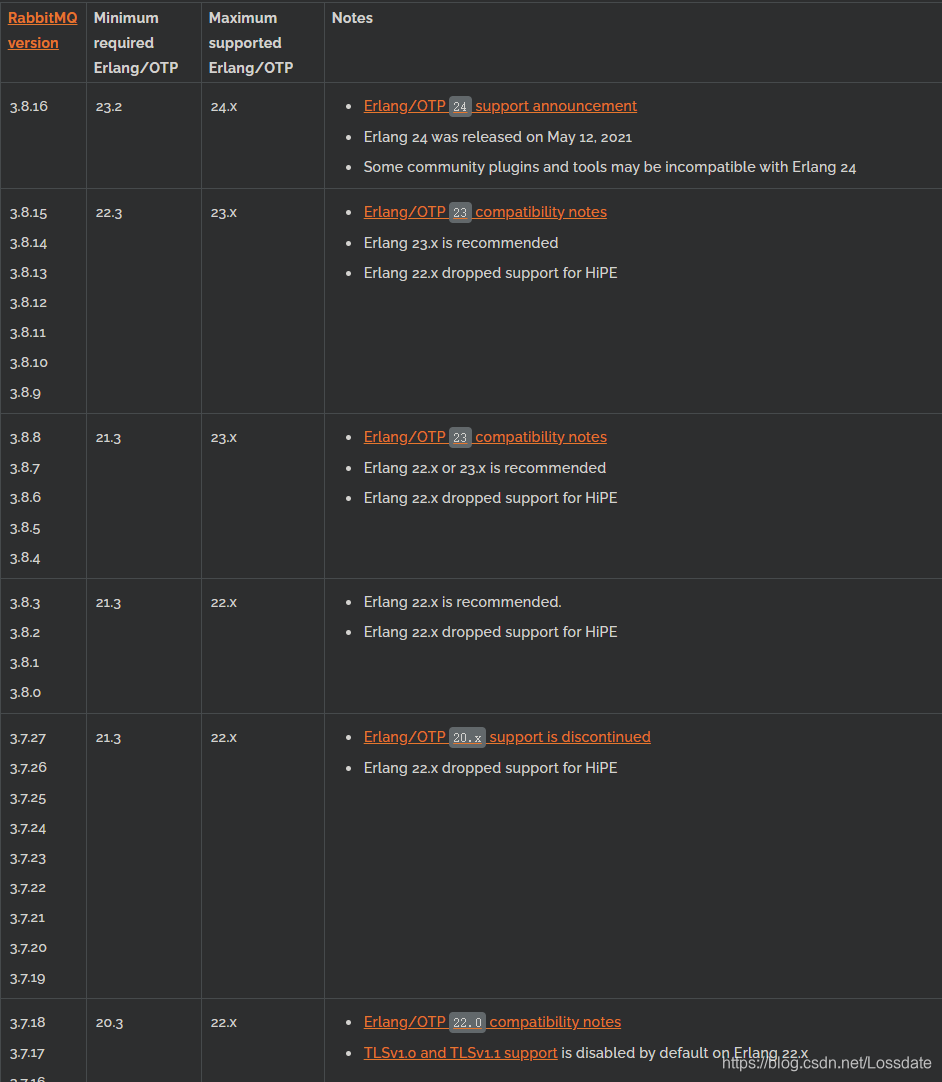Select version 3.8.16 cell

(43, 136)
